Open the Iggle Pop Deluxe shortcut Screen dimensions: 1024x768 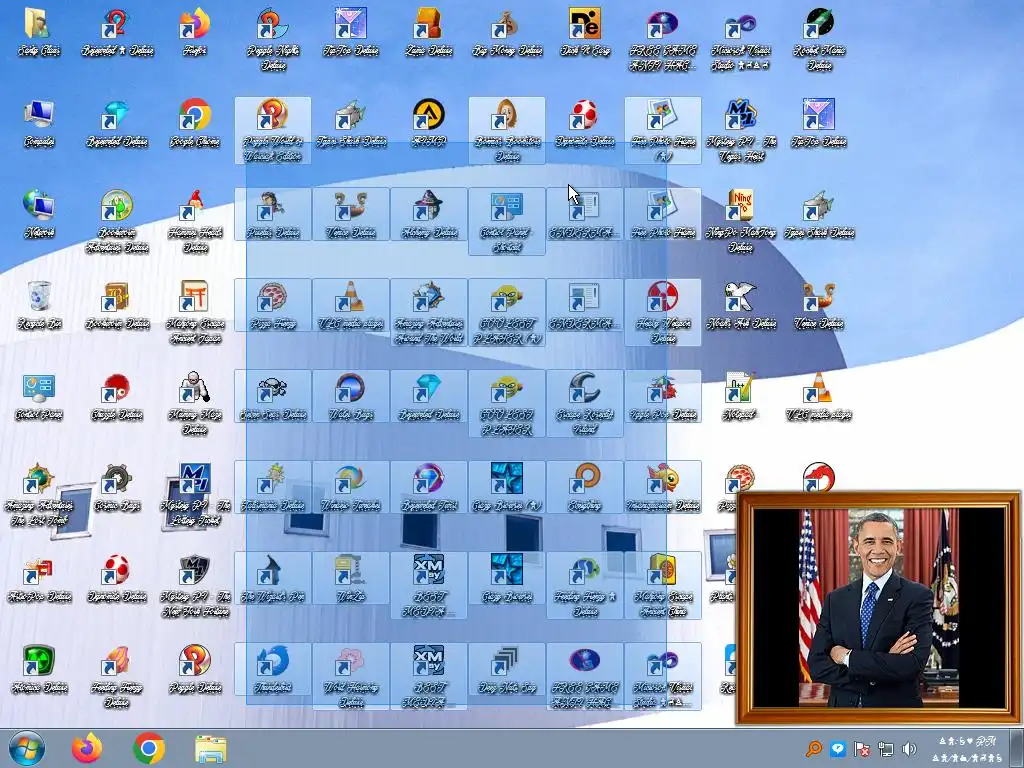663,396
